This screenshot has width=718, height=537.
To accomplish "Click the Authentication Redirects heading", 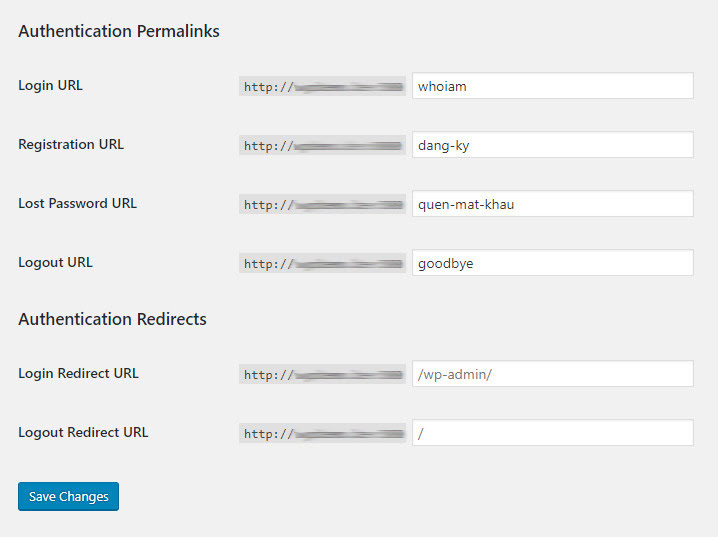I will coord(112,319).
